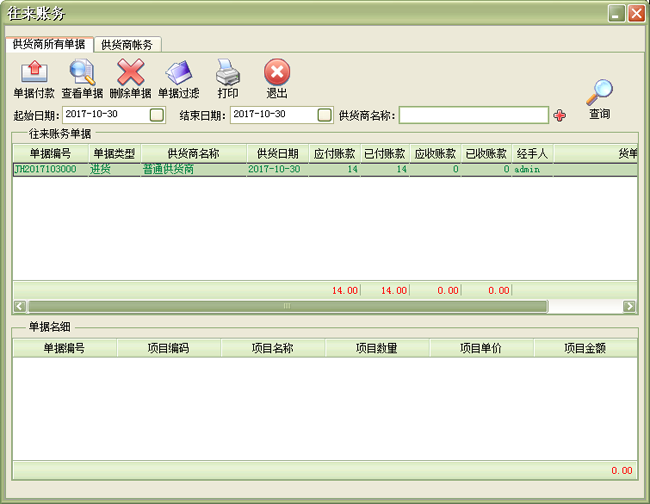This screenshot has height=504, width=650.
Task: Click the 查询 magnifier search icon
Action: click(599, 93)
